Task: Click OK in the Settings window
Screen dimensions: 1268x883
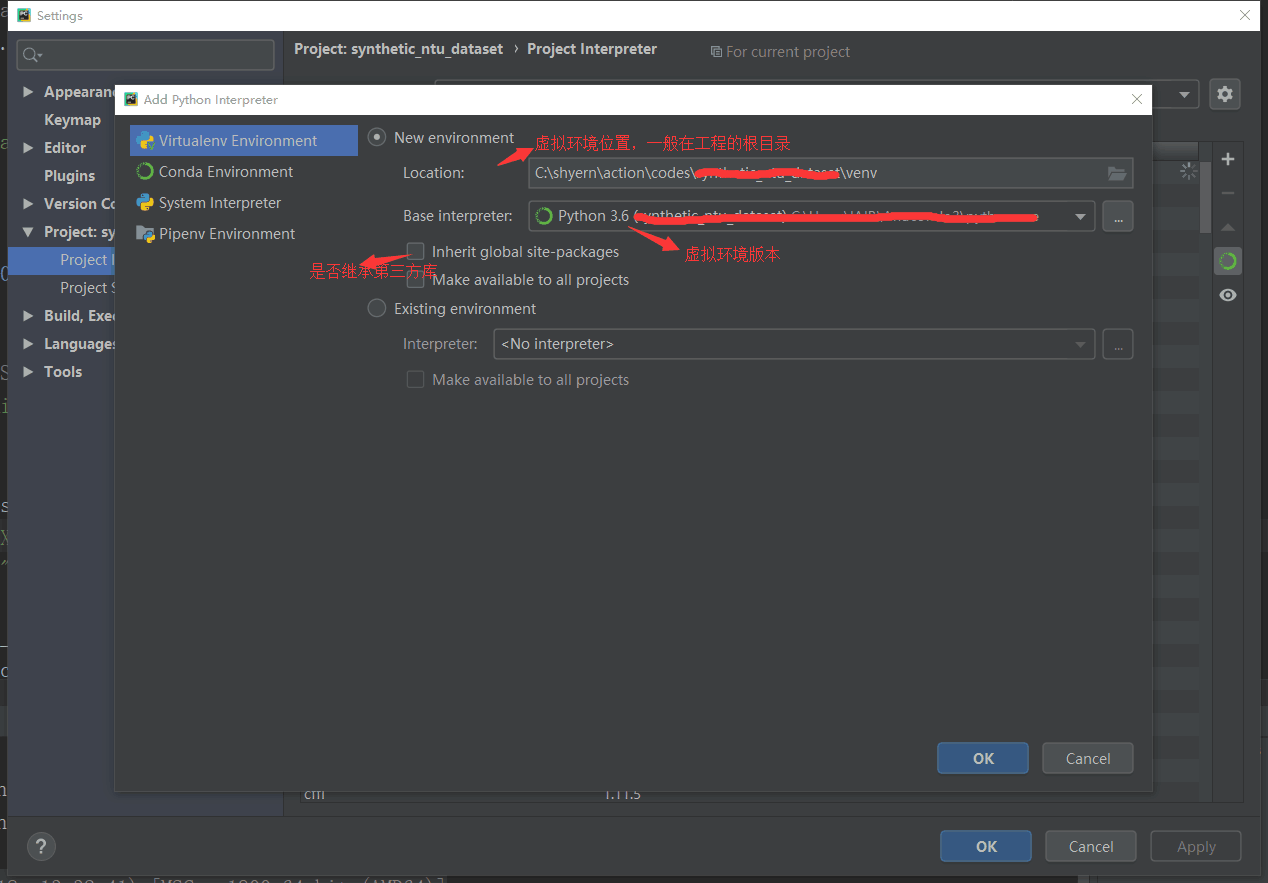Action: click(x=986, y=846)
